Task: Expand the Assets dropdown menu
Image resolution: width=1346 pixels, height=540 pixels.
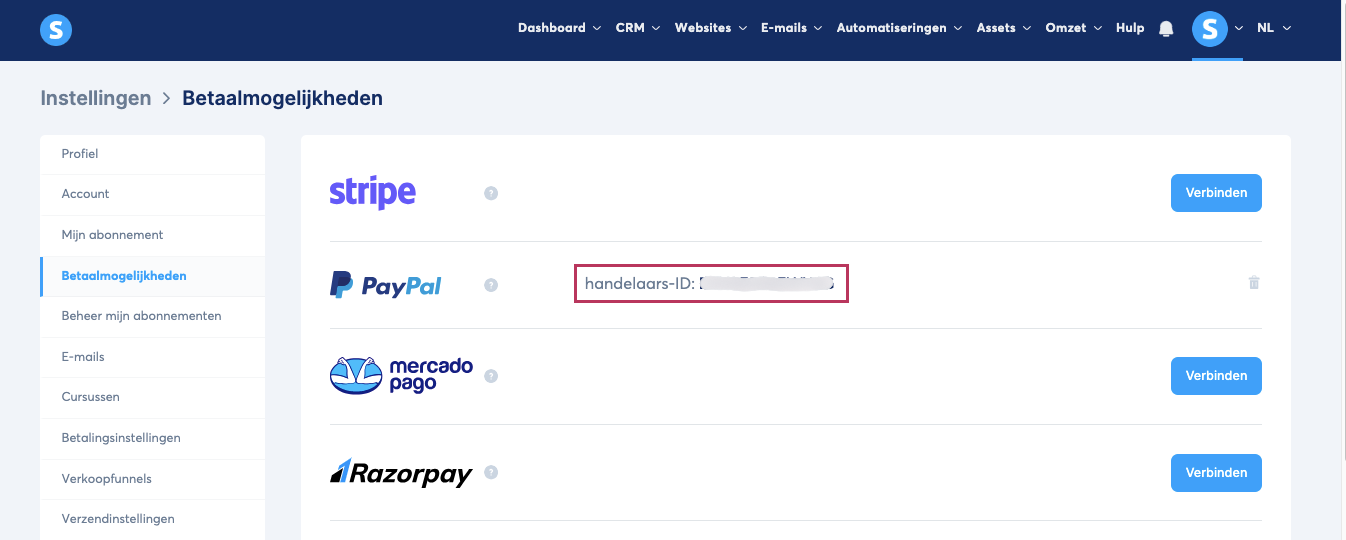Action: tap(1004, 28)
